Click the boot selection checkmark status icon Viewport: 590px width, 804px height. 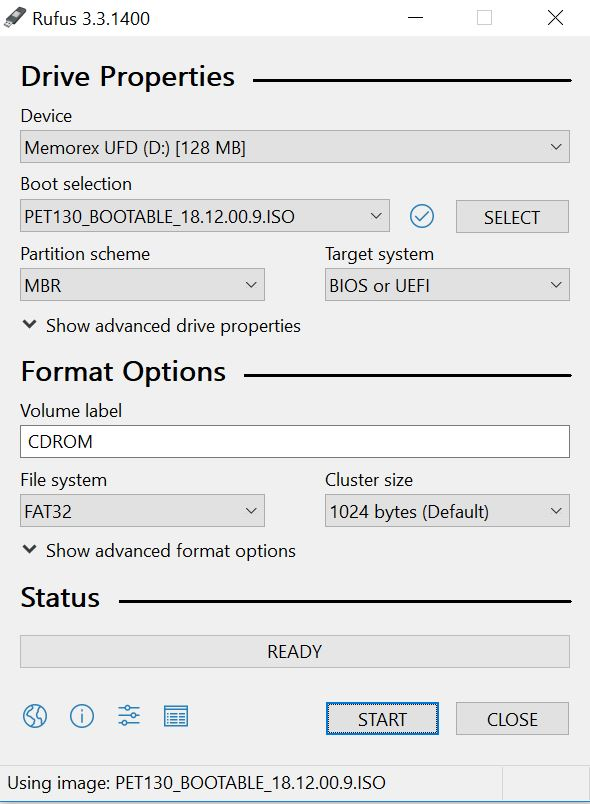click(x=422, y=216)
